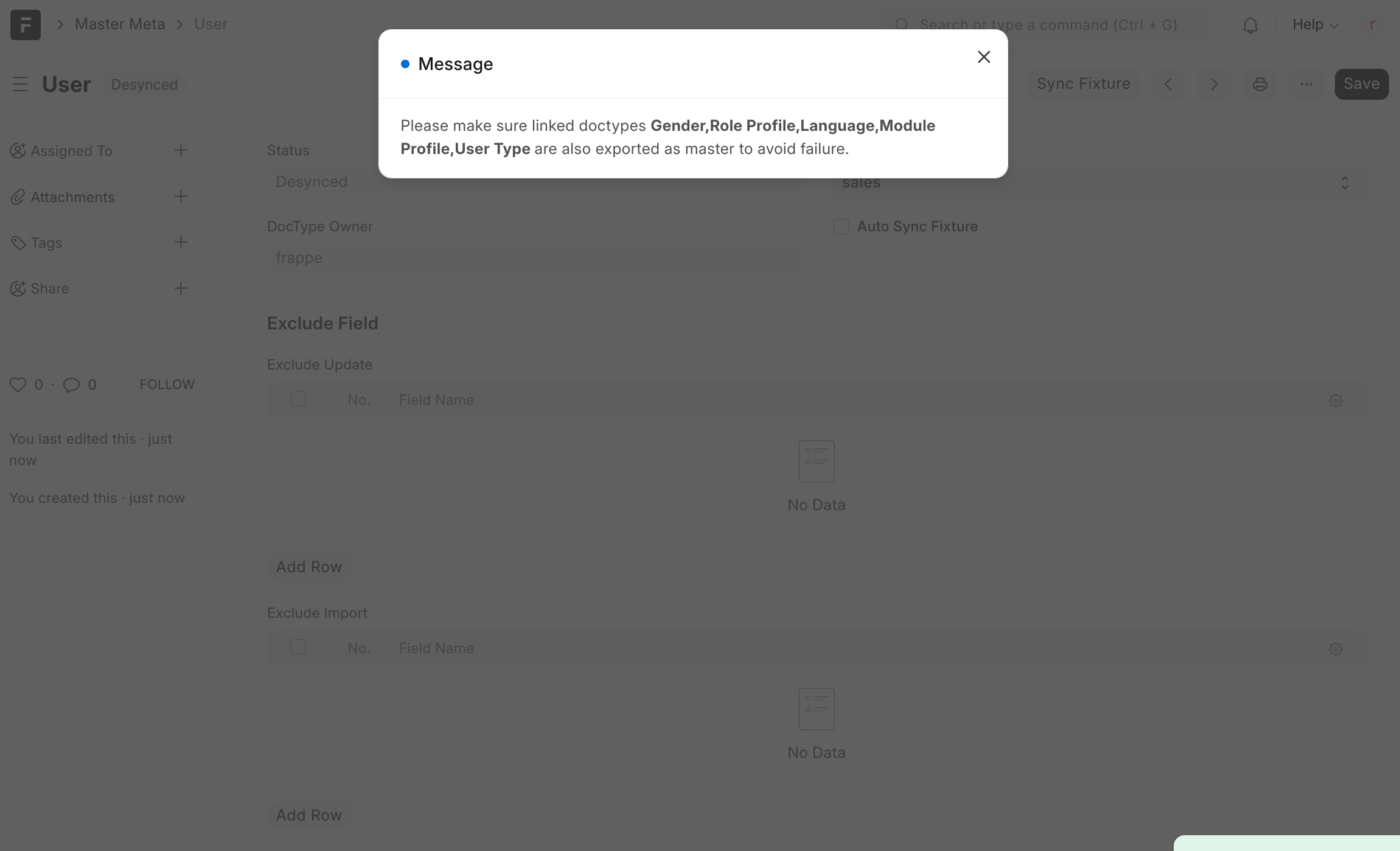
Task: Click the Sync Fixture button
Action: point(1083,84)
